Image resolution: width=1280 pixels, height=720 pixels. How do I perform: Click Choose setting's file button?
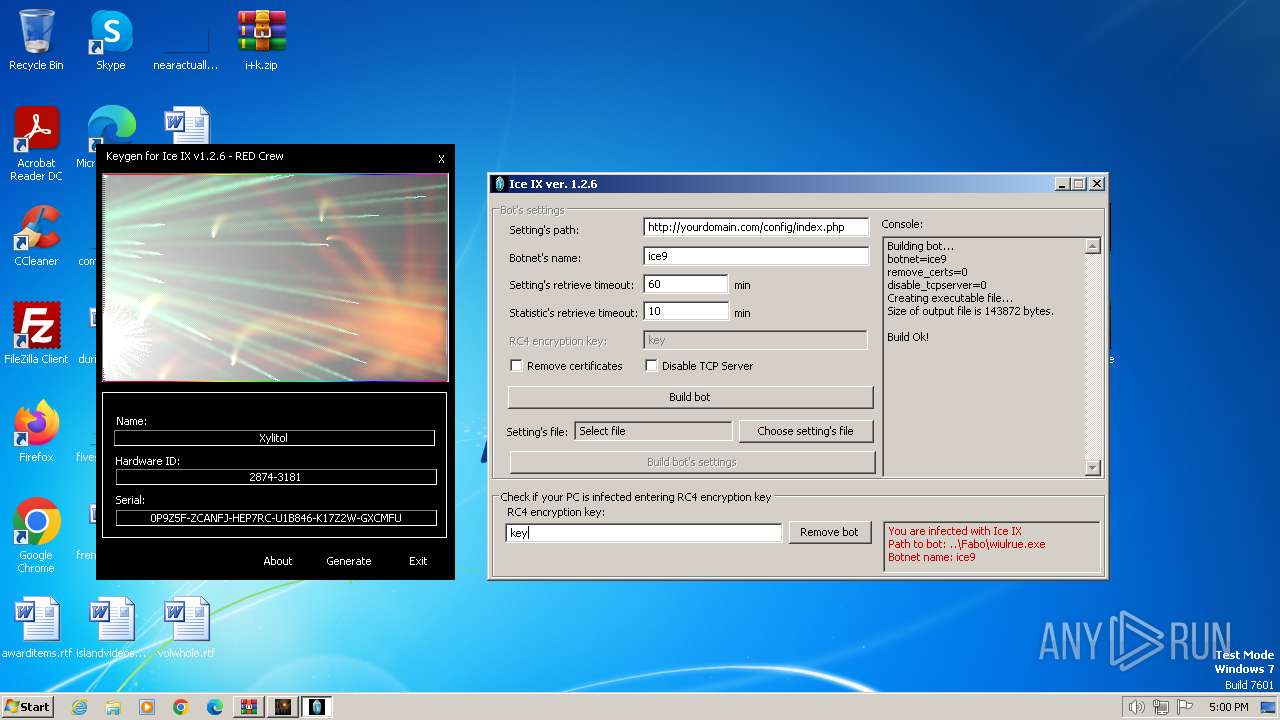[805, 431]
